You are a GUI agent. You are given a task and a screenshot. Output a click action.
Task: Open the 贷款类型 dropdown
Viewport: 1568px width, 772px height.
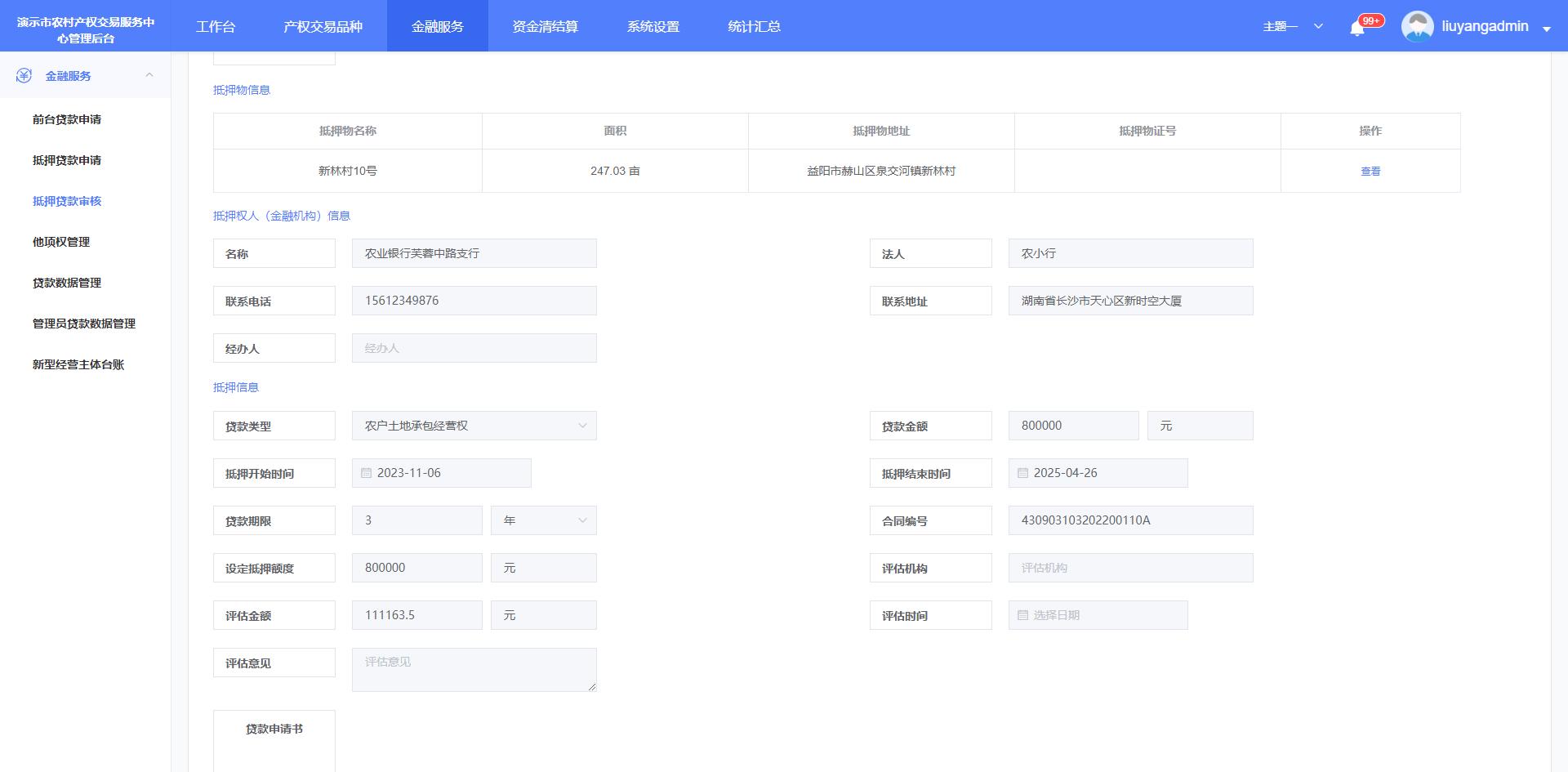(x=474, y=426)
